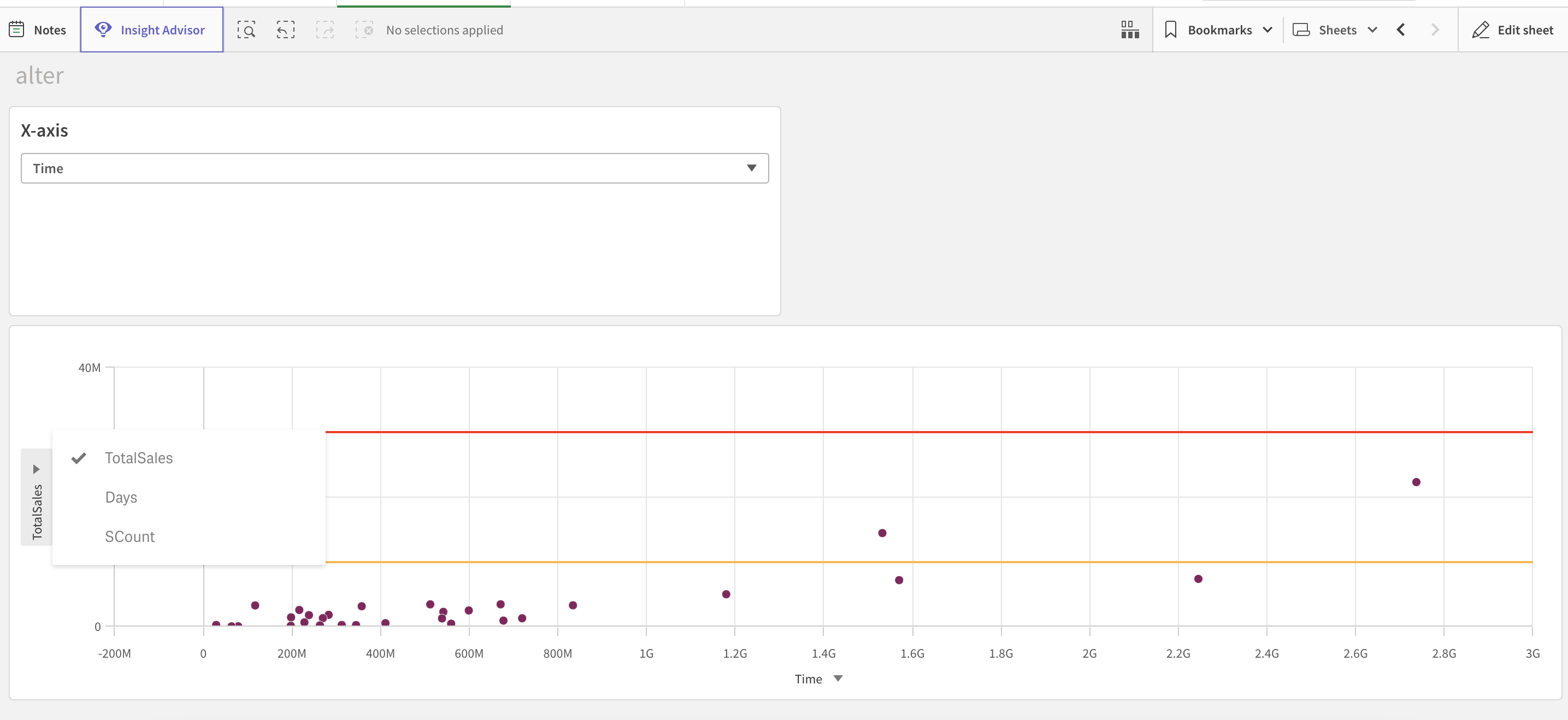Expand the collapsed TotalSales axis panel arrow
1568x720 pixels.
click(x=36, y=469)
